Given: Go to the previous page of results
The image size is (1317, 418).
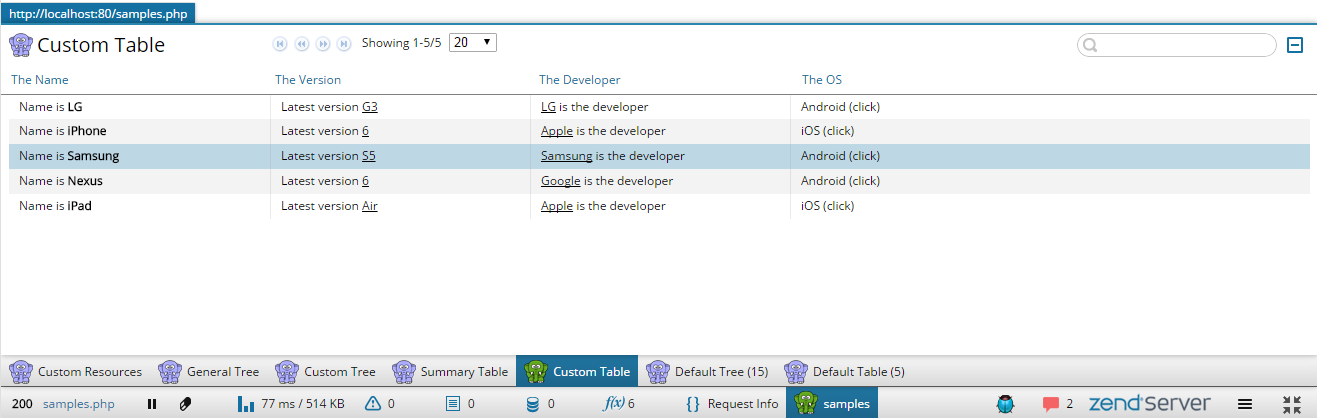Looking at the screenshot, I should tap(302, 44).
